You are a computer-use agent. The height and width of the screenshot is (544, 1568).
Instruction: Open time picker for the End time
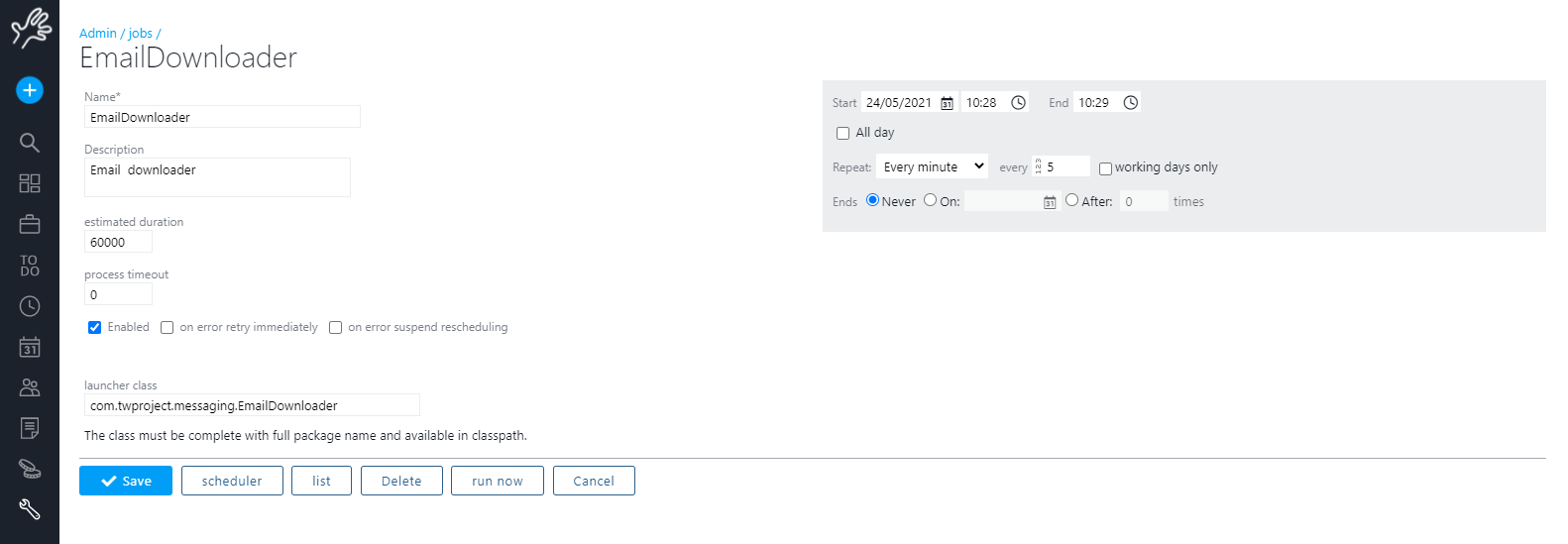pyautogui.click(x=1130, y=103)
